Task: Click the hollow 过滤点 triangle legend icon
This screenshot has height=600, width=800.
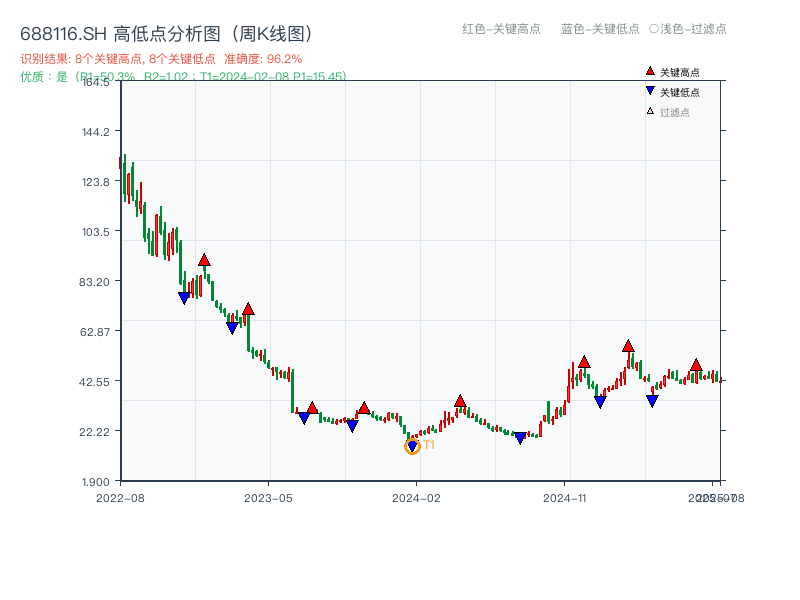Action: 649,108
